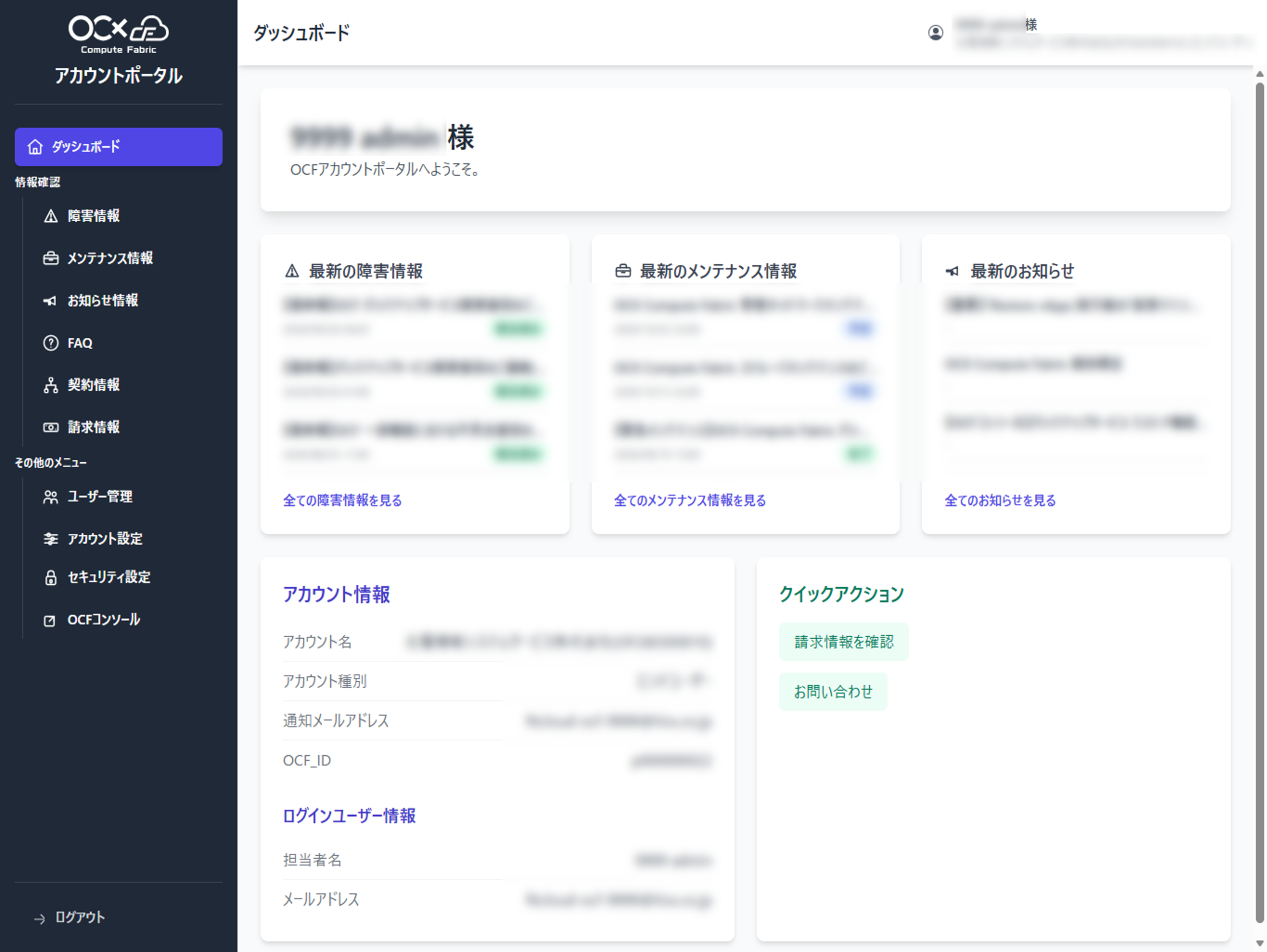Click the question mark icon for FAQ
The height and width of the screenshot is (952, 1267).
point(51,343)
